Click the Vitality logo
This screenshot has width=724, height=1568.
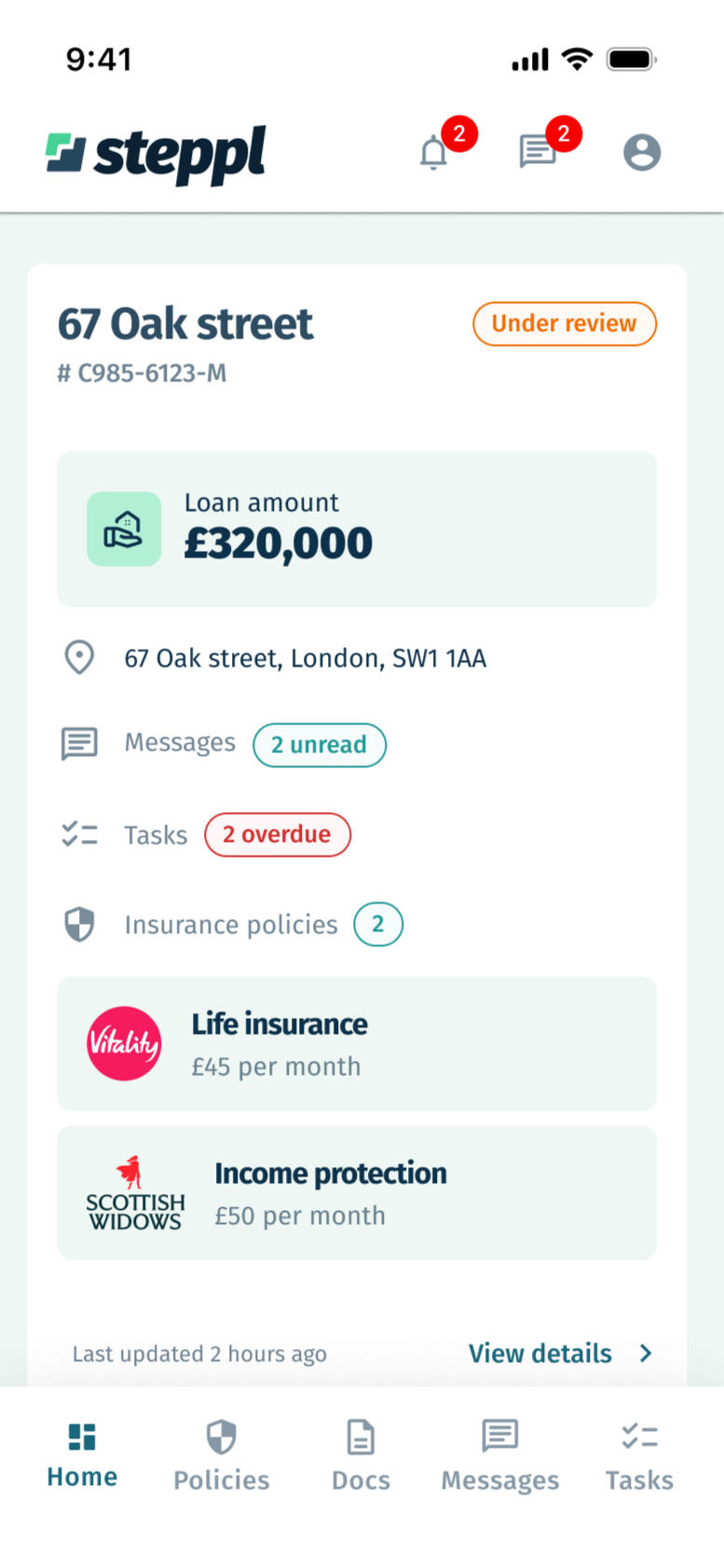coord(124,1043)
